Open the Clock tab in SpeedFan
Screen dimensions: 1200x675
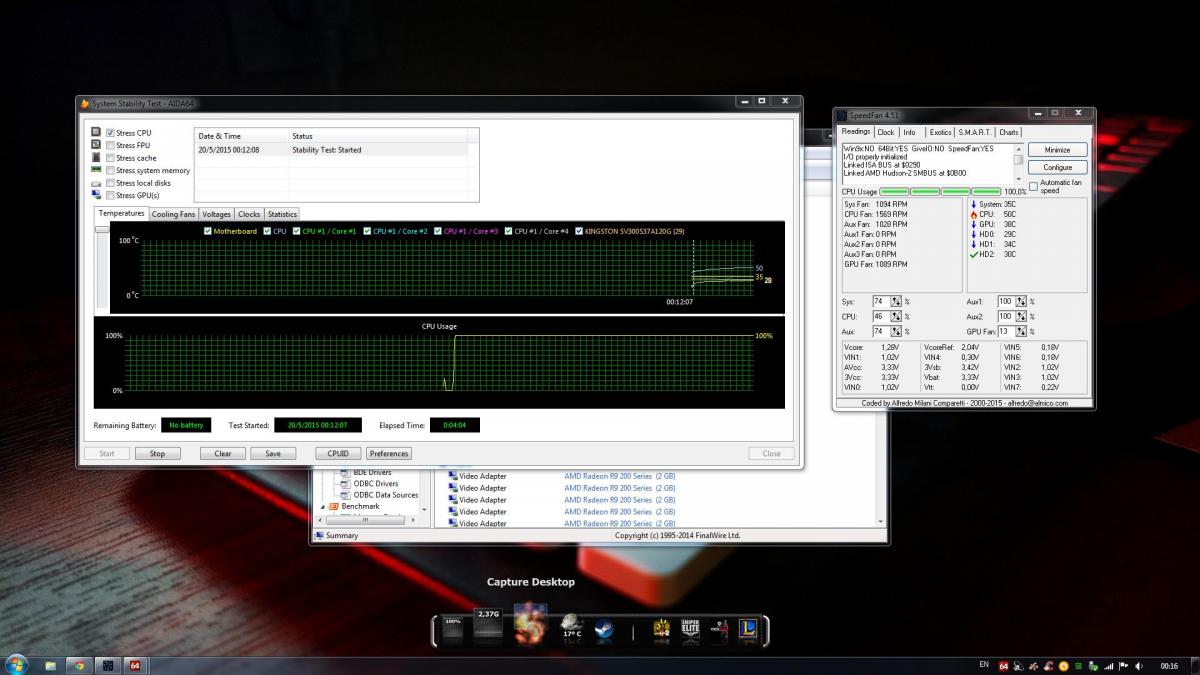886,132
